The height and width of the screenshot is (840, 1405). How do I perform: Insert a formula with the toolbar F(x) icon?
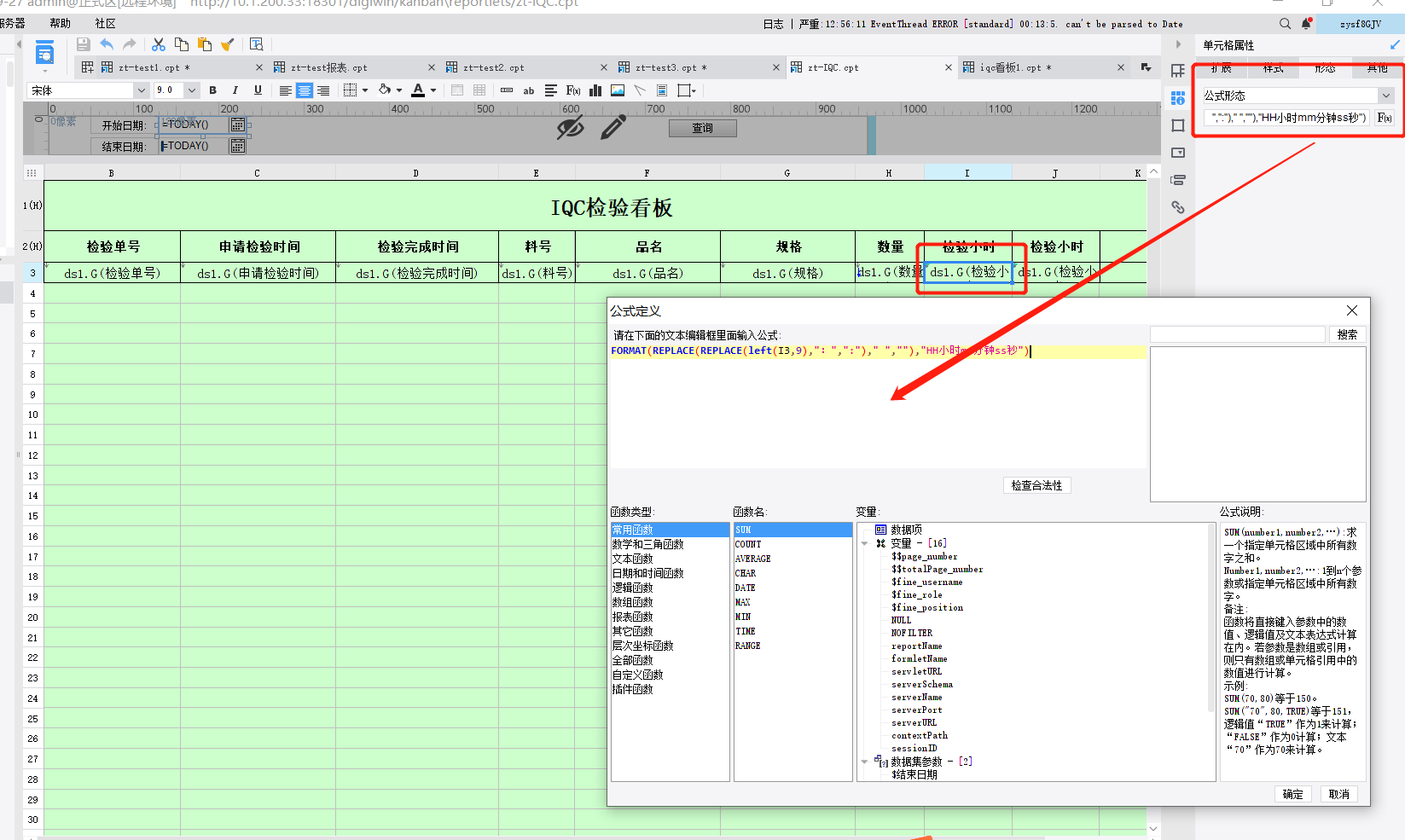(x=573, y=90)
